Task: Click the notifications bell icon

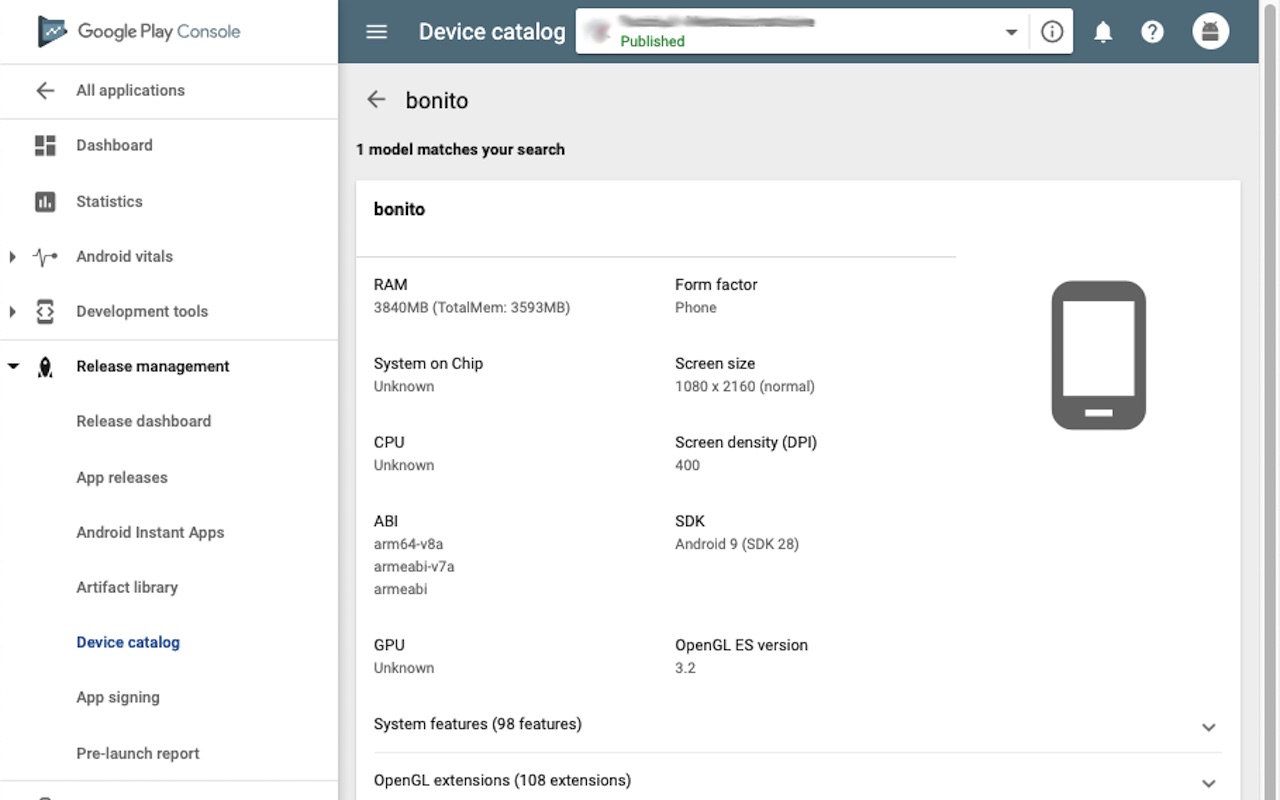Action: tap(1103, 32)
